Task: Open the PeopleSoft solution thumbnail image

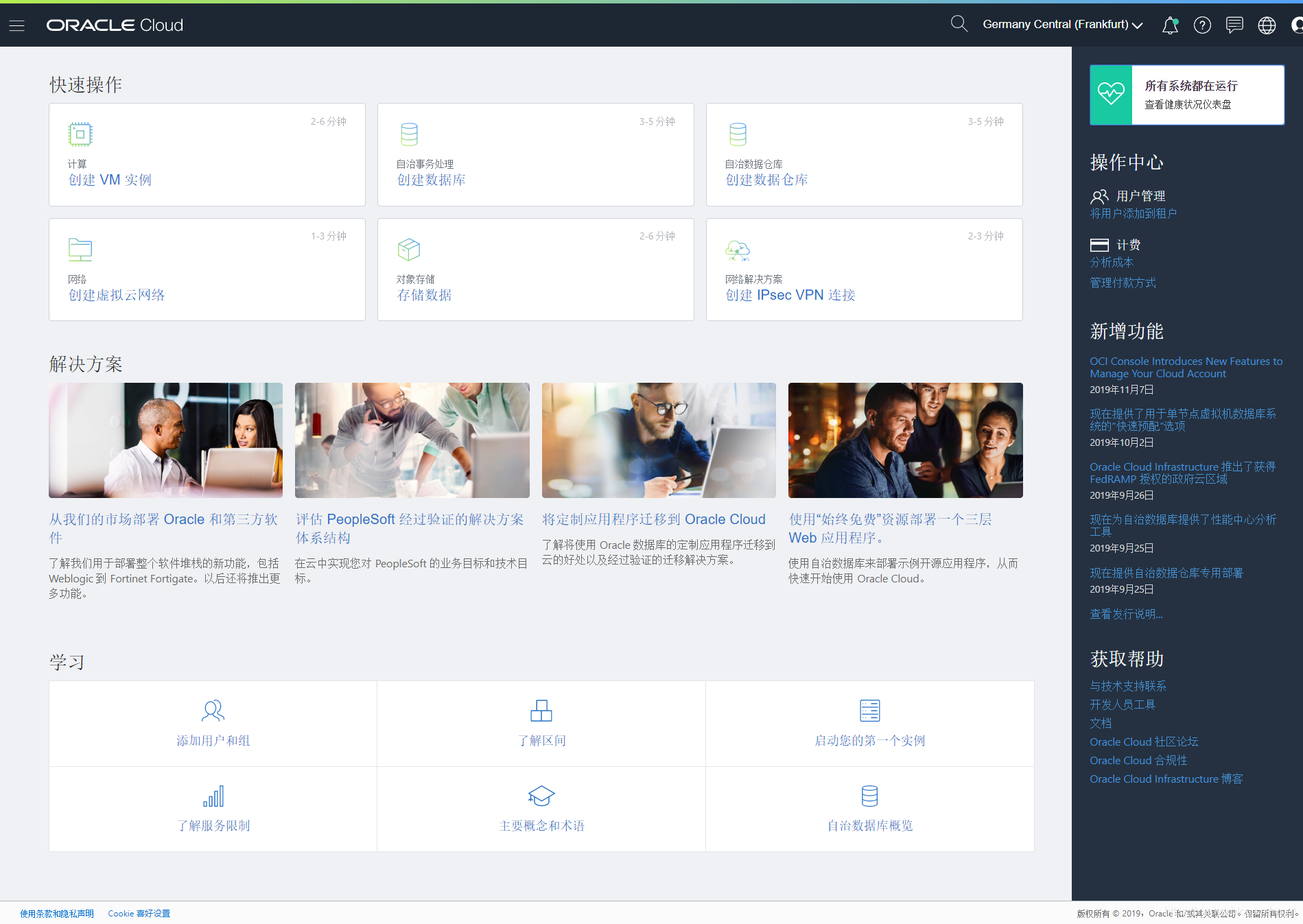Action: pyautogui.click(x=412, y=440)
